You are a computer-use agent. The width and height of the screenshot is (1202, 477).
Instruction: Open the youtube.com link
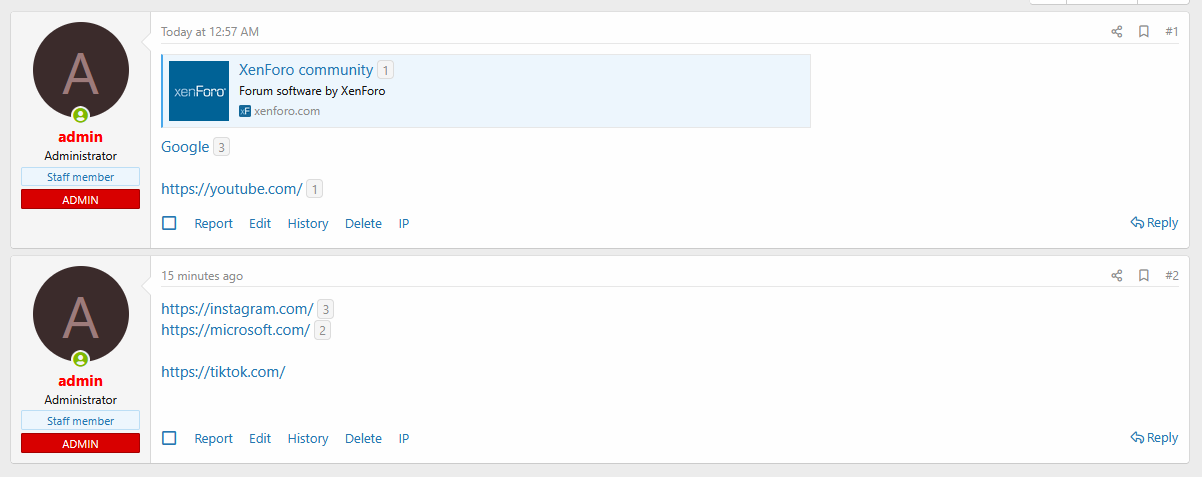point(231,189)
